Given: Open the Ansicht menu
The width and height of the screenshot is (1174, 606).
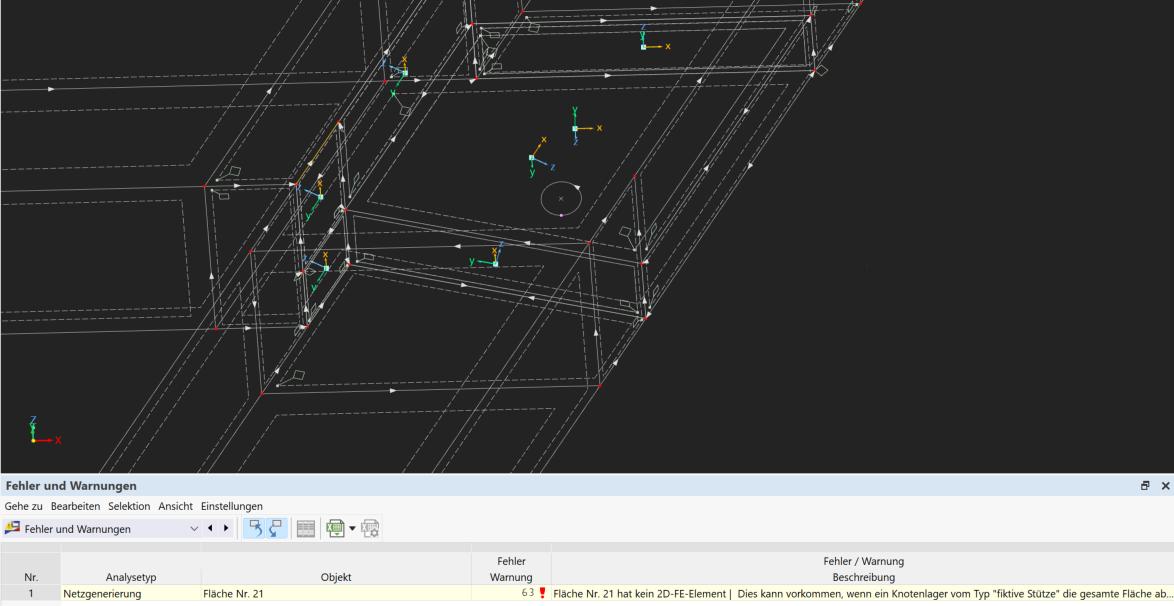Looking at the screenshot, I should coord(175,506).
